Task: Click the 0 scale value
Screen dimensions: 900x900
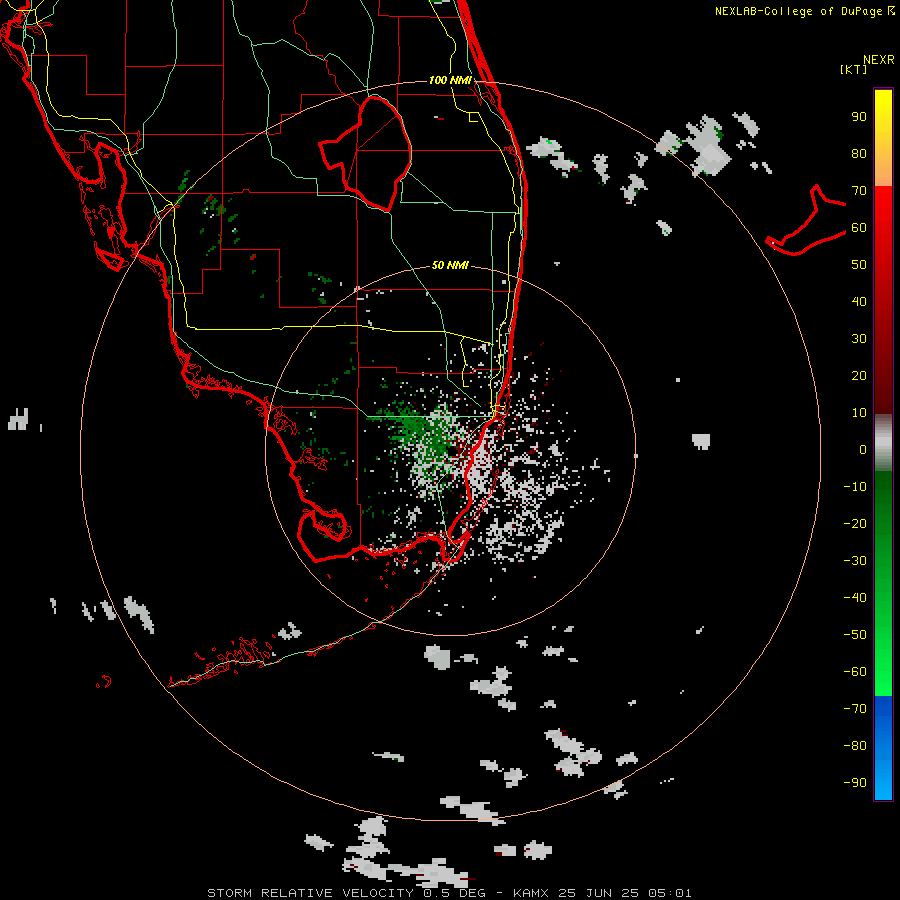Action: (x=863, y=450)
